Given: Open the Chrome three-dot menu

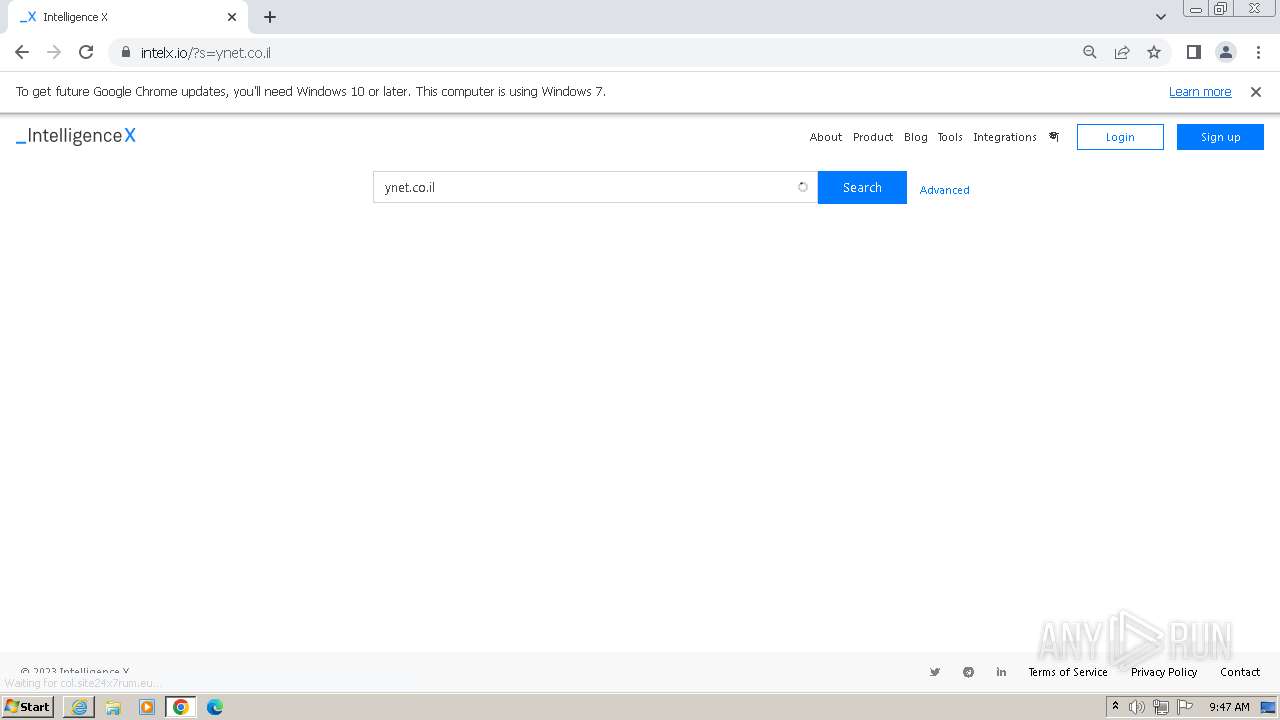Looking at the screenshot, I should coord(1257,52).
